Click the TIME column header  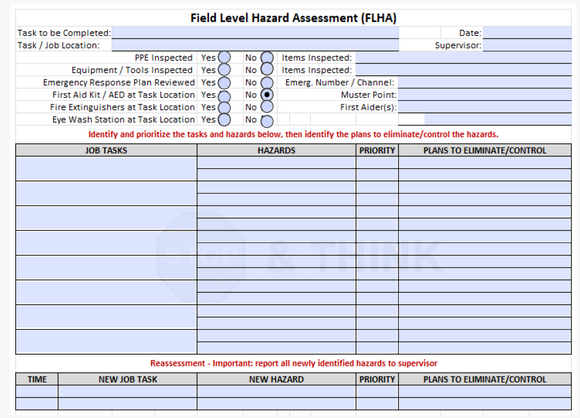pos(37,379)
